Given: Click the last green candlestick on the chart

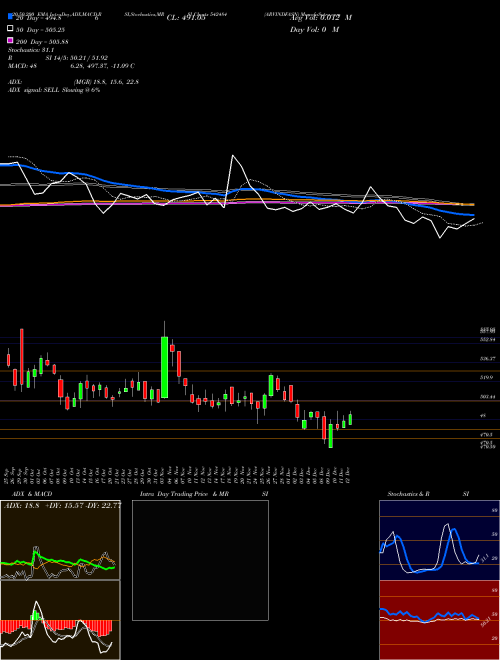Looking at the screenshot, I should point(350,419).
